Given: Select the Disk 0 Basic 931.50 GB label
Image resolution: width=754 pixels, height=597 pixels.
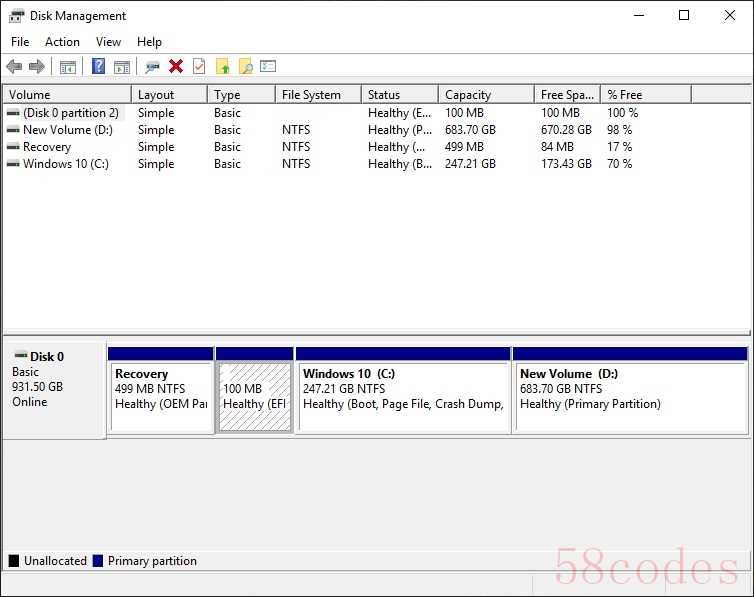Looking at the screenshot, I should point(54,389).
